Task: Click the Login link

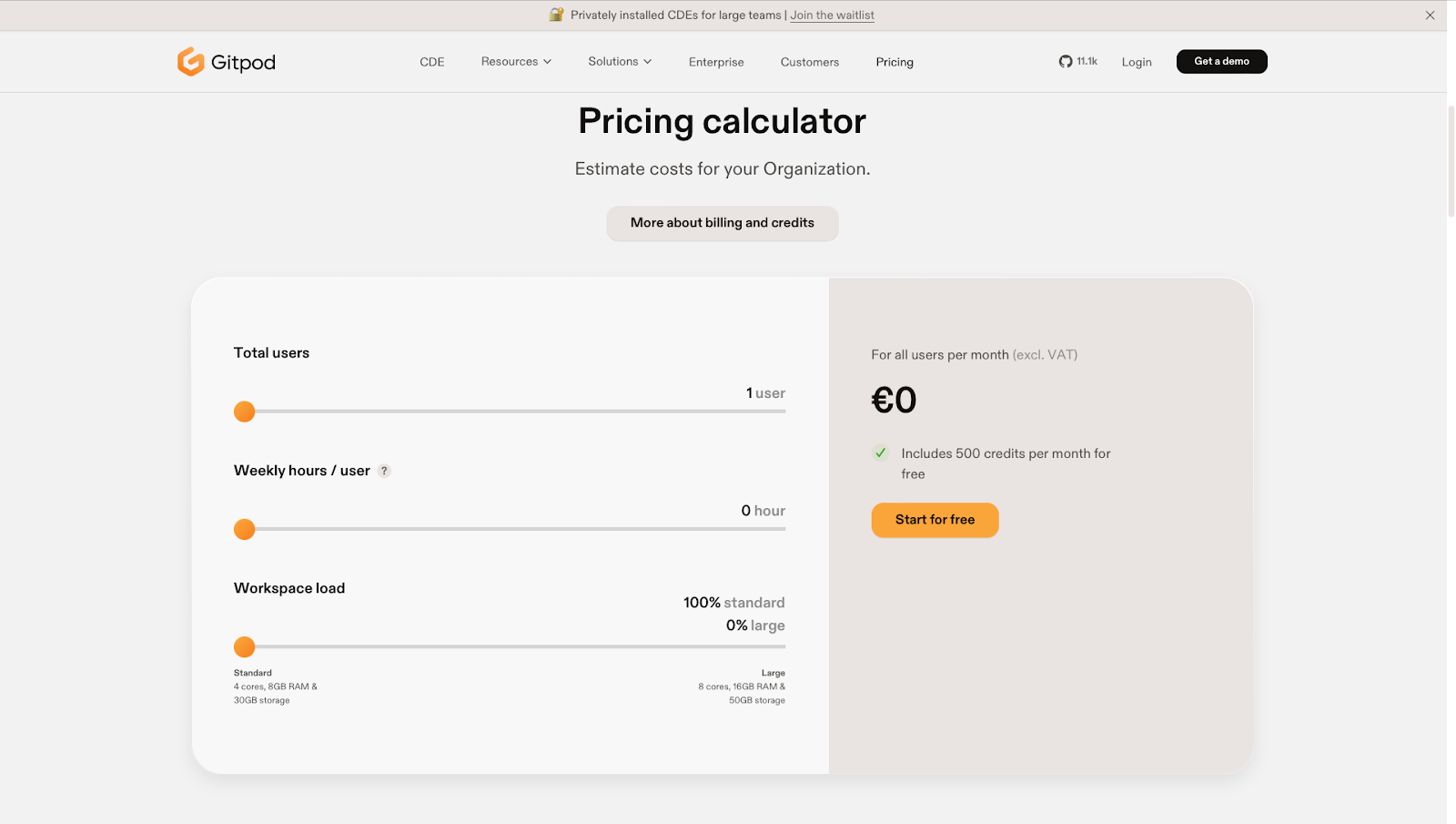Action: (1136, 61)
